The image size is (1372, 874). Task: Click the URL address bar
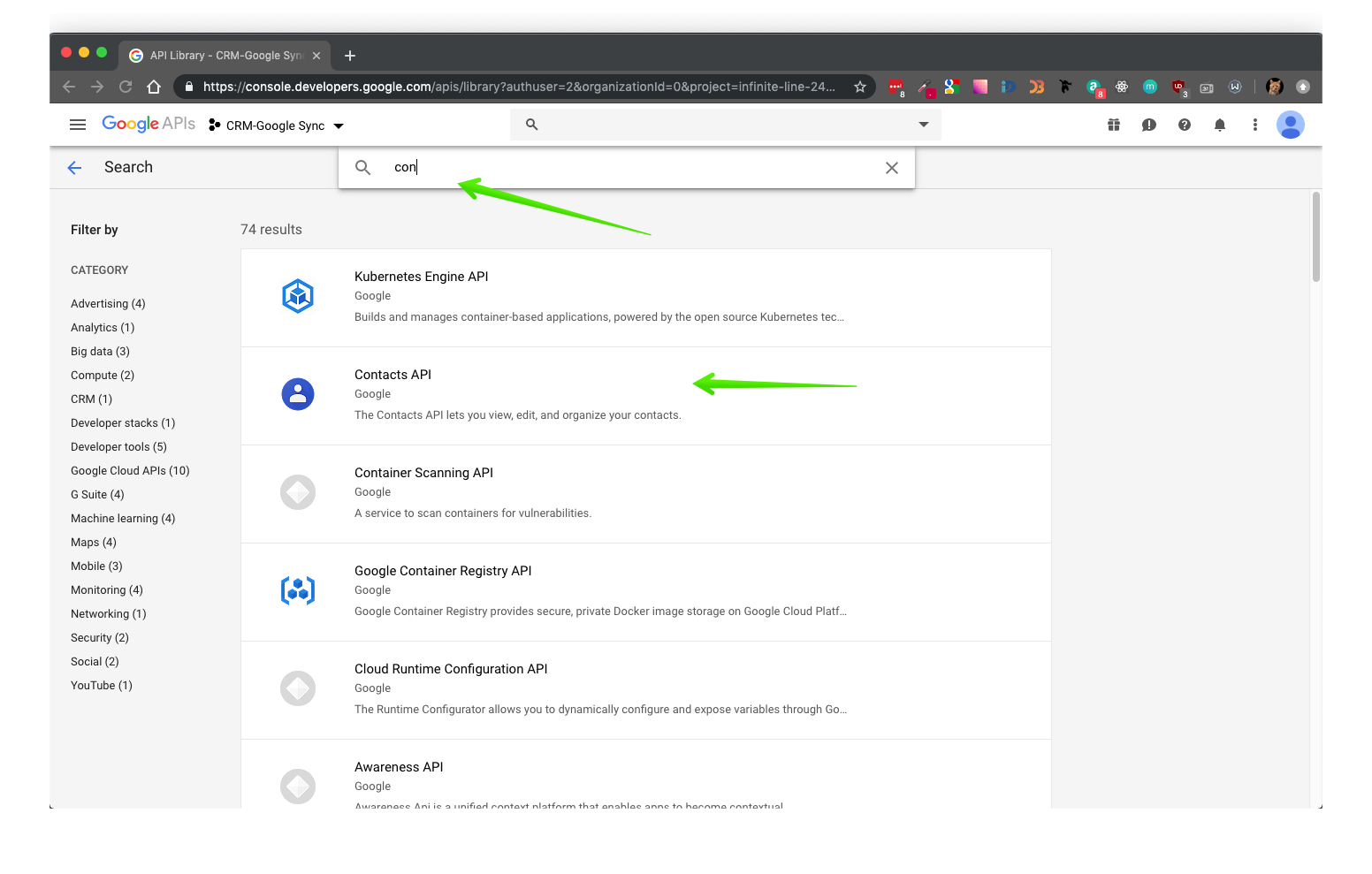518,87
